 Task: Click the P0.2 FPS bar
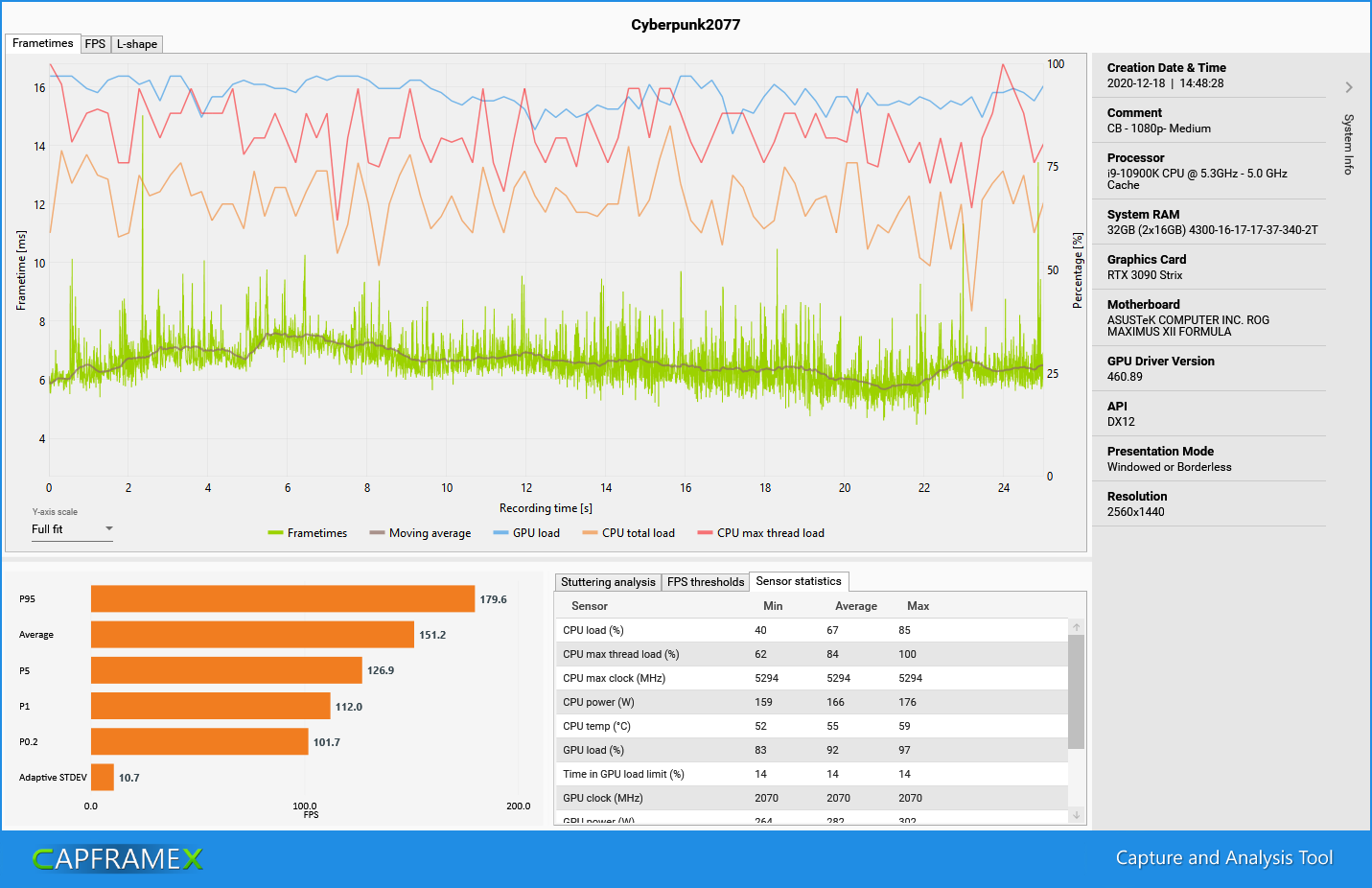(199, 741)
